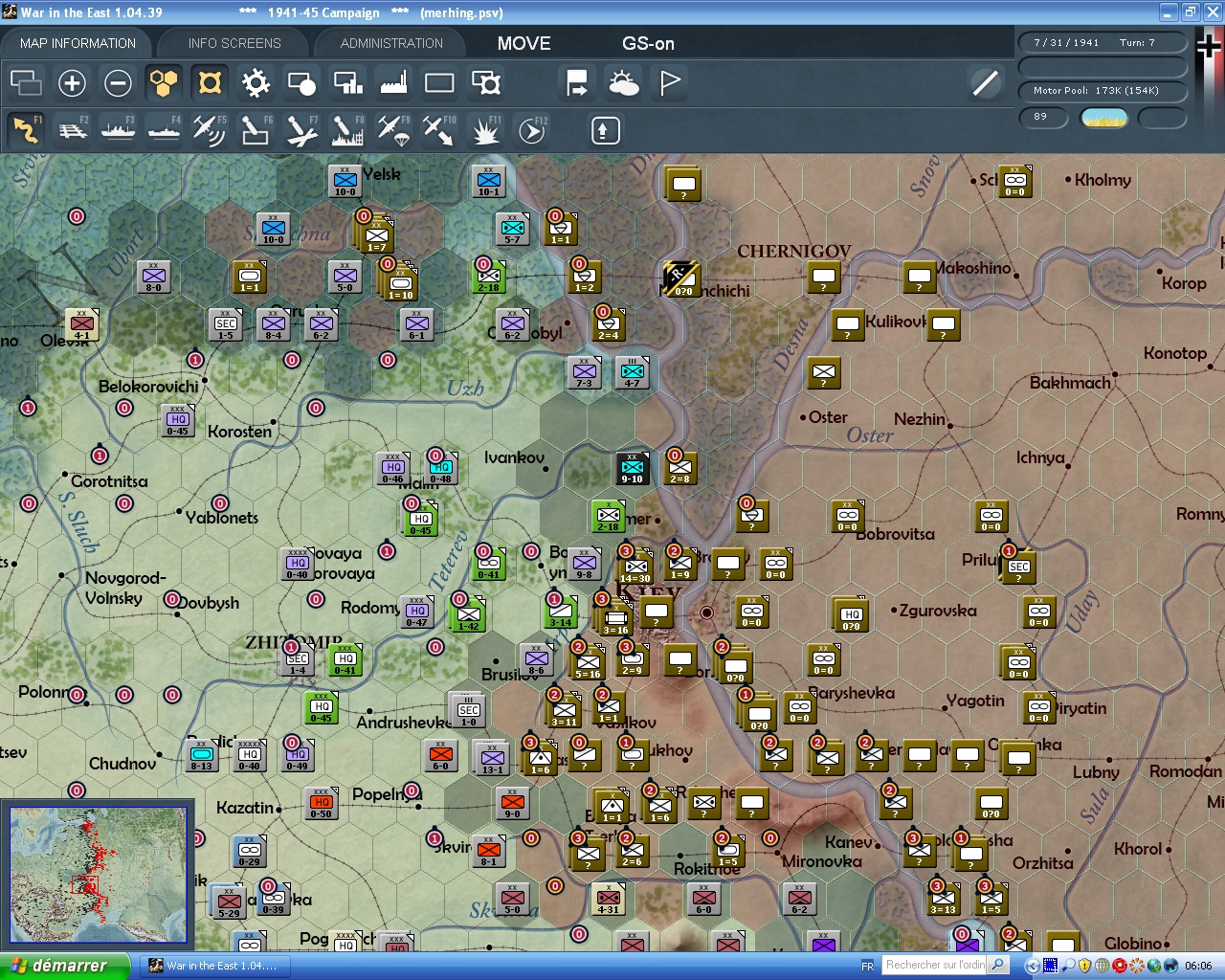Select the green HQ 0-41 counter near Zhitomir
1225x980 pixels.
tap(345, 659)
